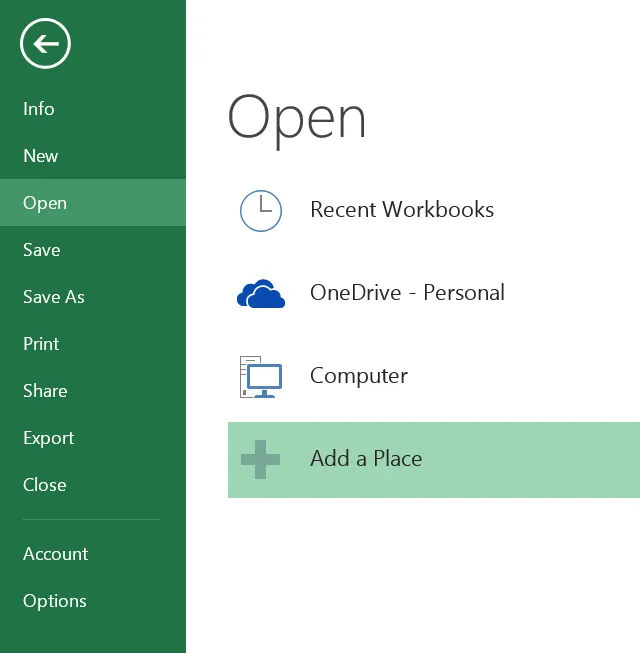Open the Account settings page
640x653 pixels.
click(x=56, y=554)
